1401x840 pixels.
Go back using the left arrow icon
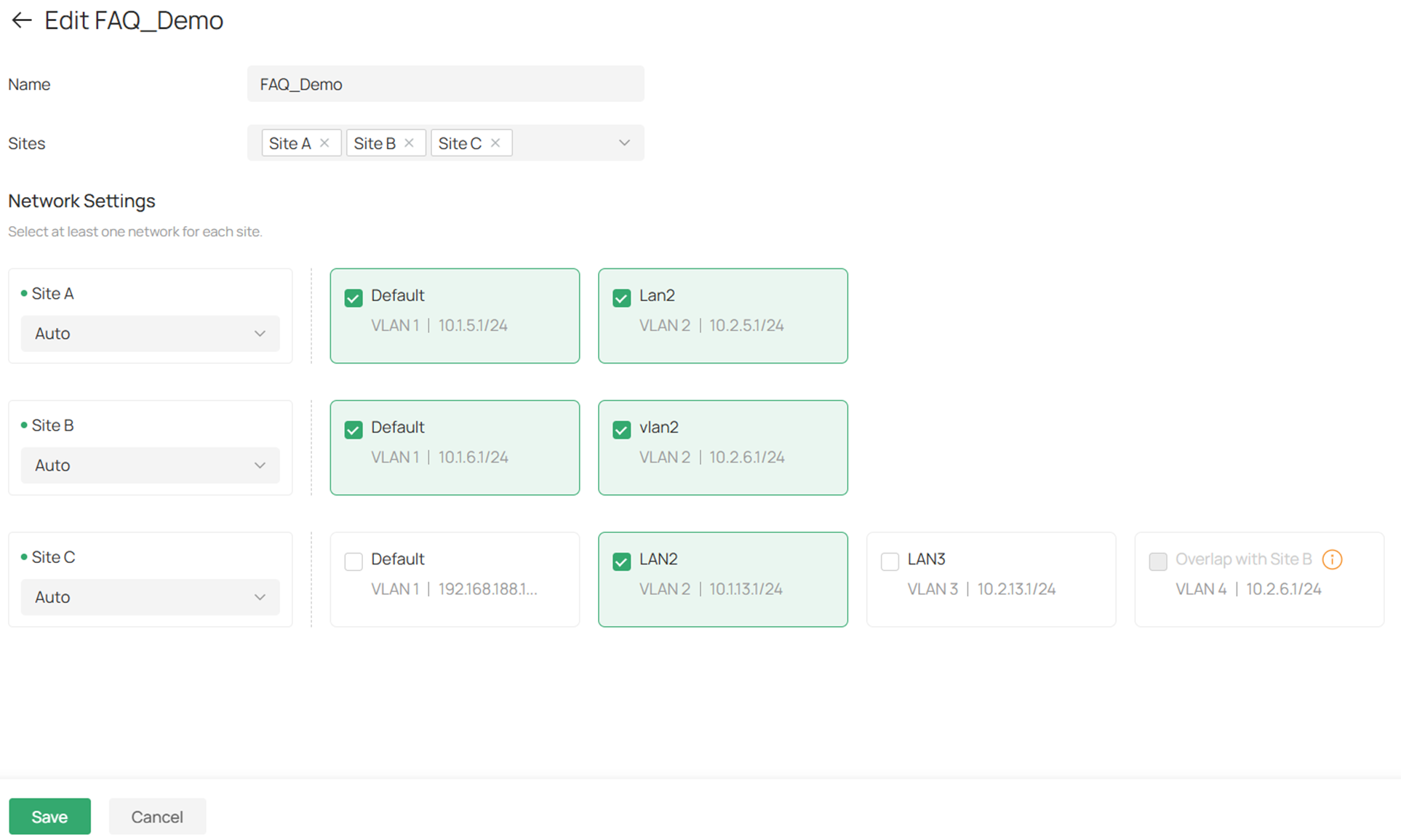tap(22, 20)
